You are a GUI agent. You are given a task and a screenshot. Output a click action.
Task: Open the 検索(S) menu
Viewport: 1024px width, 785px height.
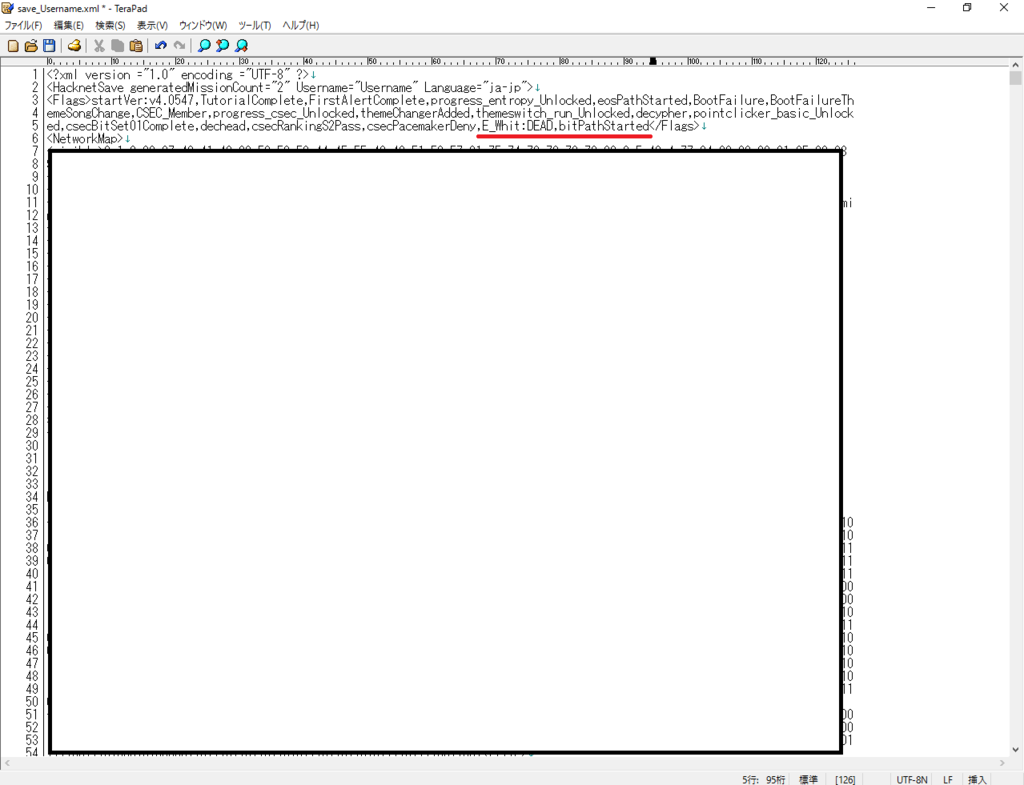[x=110, y=25]
